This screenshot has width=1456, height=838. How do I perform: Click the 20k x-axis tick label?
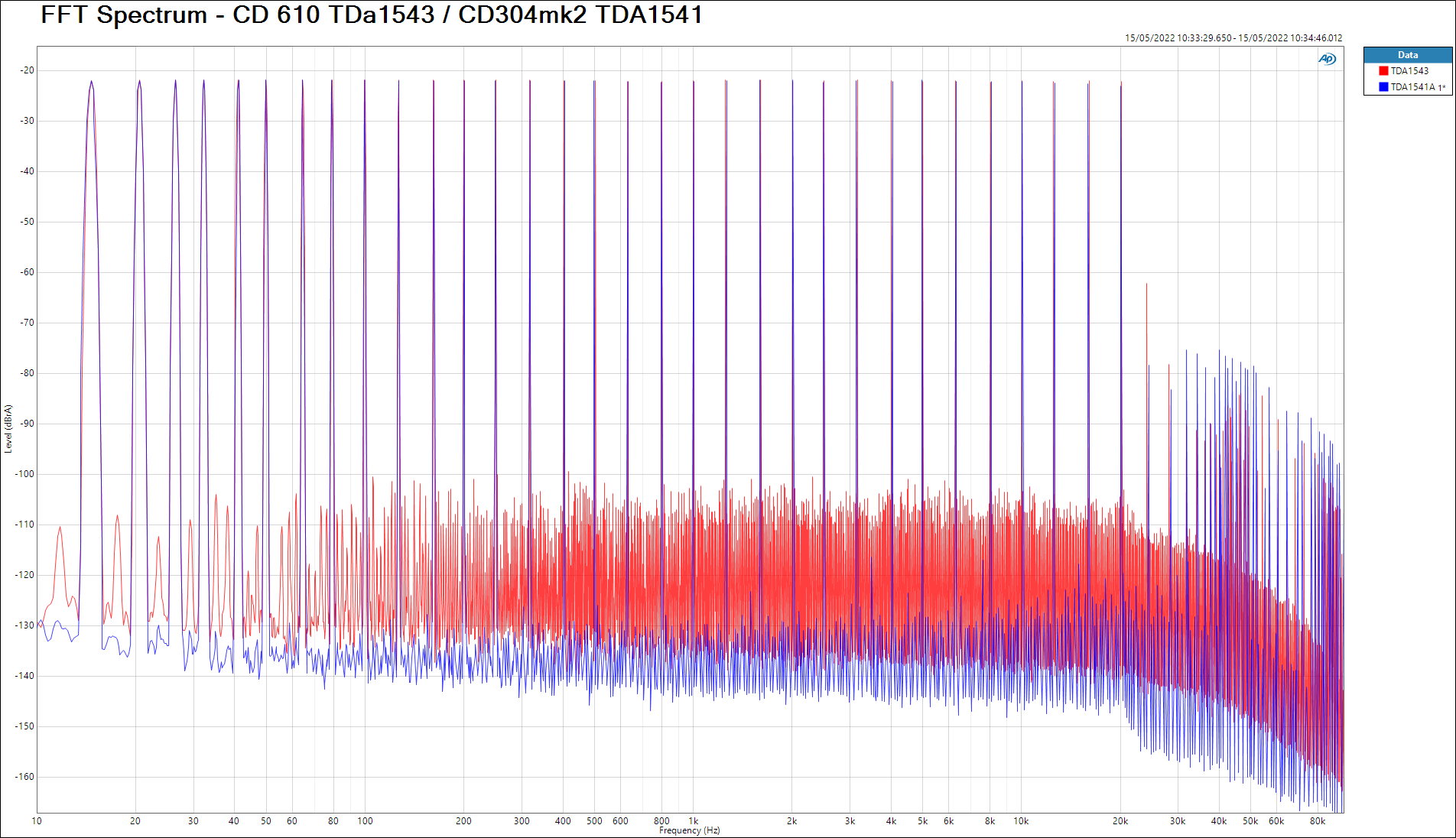pyautogui.click(x=1120, y=821)
